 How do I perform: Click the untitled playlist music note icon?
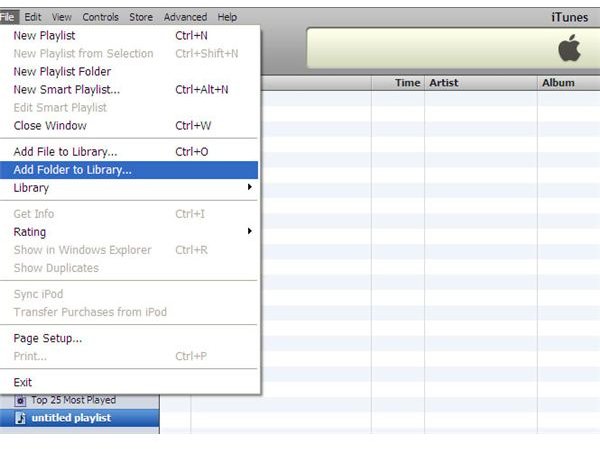20,418
